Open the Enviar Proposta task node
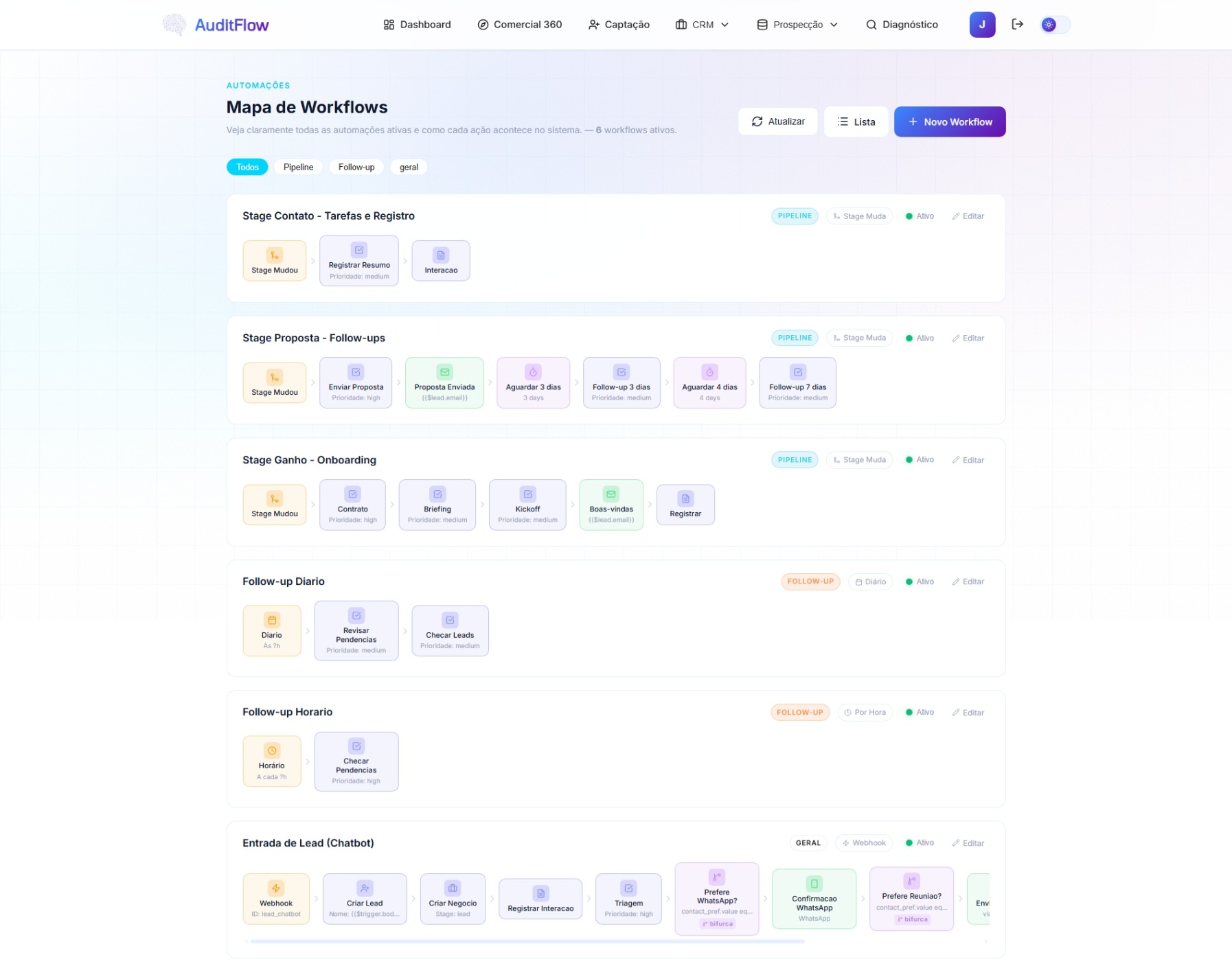The width and height of the screenshot is (1232, 979). pyautogui.click(x=356, y=382)
